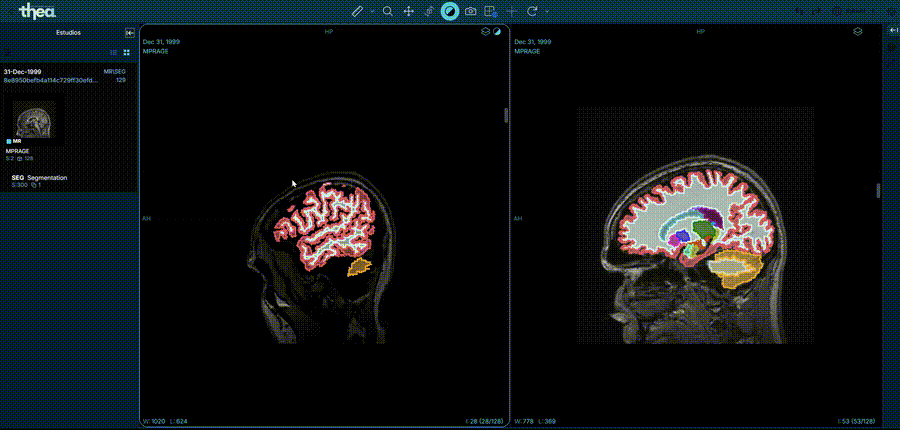Collapse the Estudios side panel
The width and height of the screenshot is (900, 430).
pyautogui.click(x=129, y=32)
